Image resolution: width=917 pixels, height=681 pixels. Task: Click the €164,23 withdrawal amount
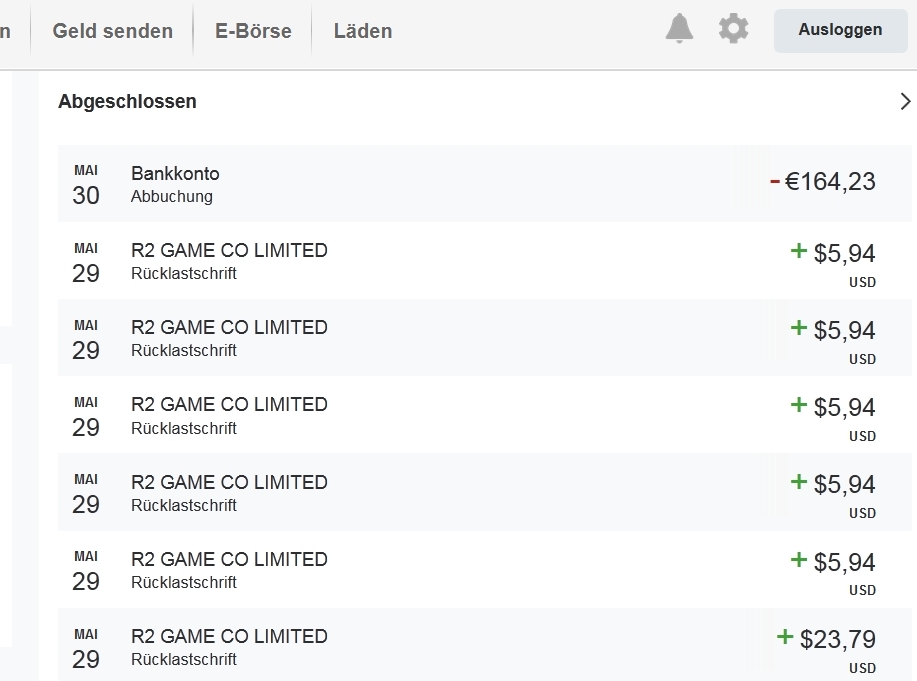tap(830, 182)
